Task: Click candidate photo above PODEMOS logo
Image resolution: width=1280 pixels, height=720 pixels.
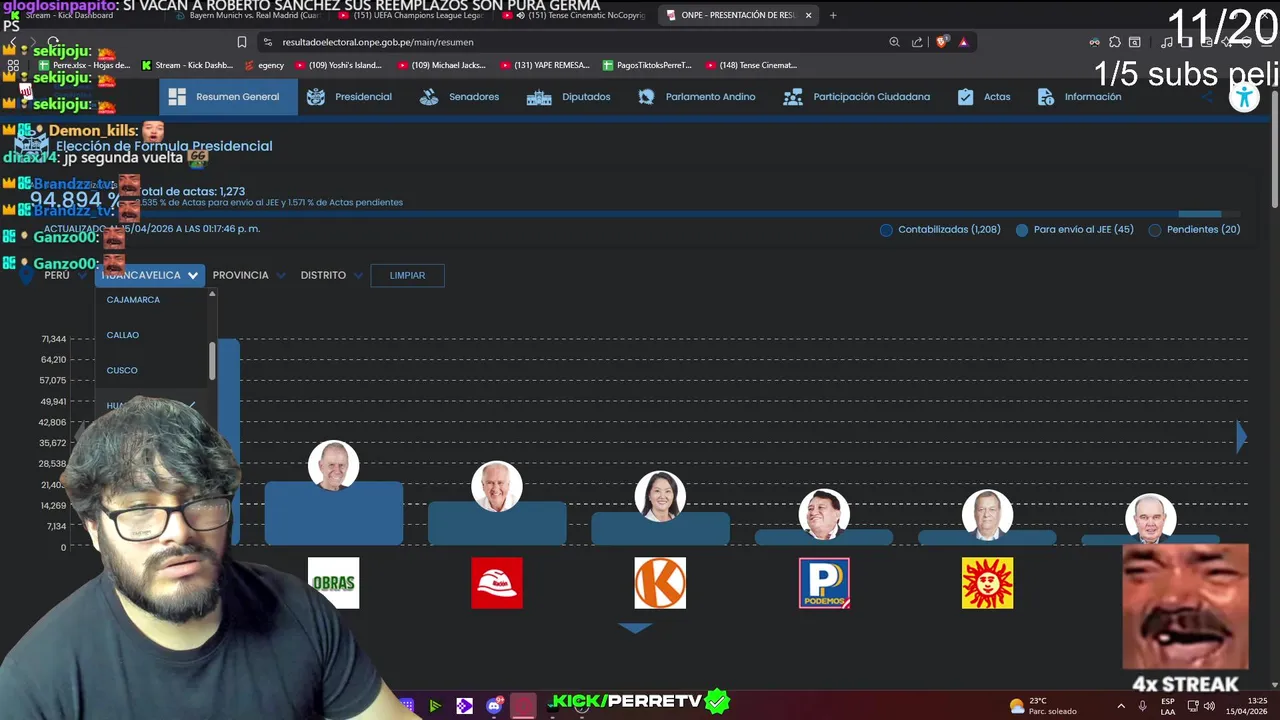Action: tap(824, 514)
